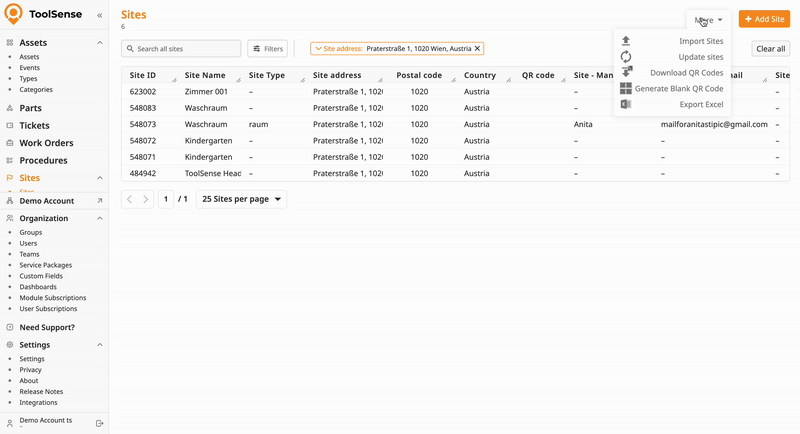Click site ID 484942 cell
The image size is (800, 434).
pyautogui.click(x=143, y=173)
